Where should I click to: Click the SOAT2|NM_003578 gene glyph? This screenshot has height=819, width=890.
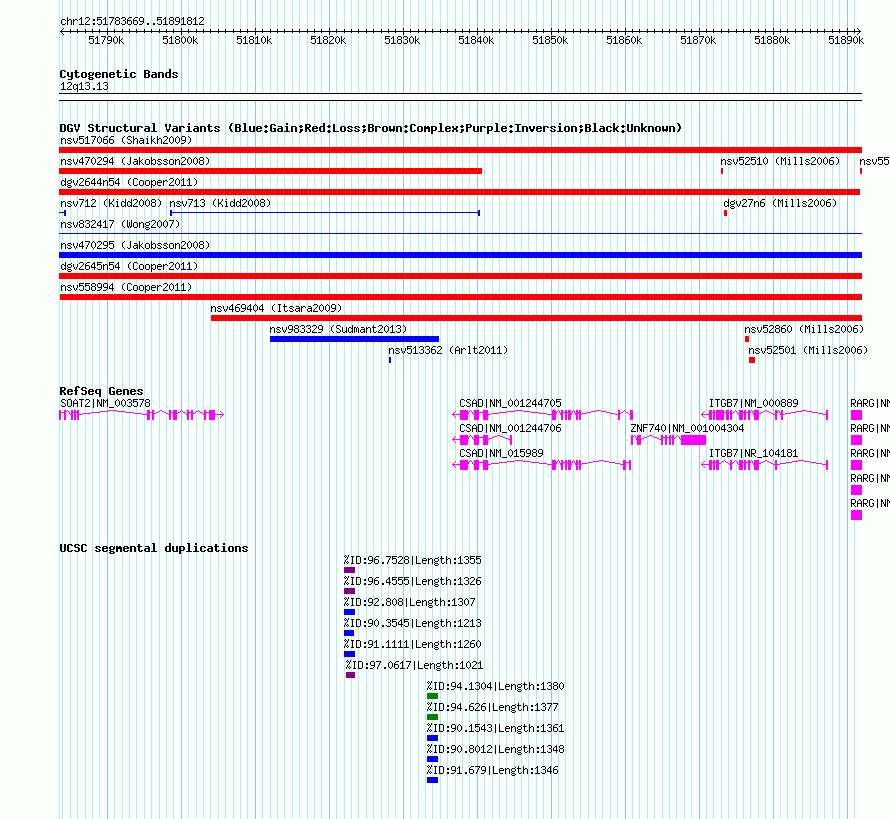click(141, 415)
